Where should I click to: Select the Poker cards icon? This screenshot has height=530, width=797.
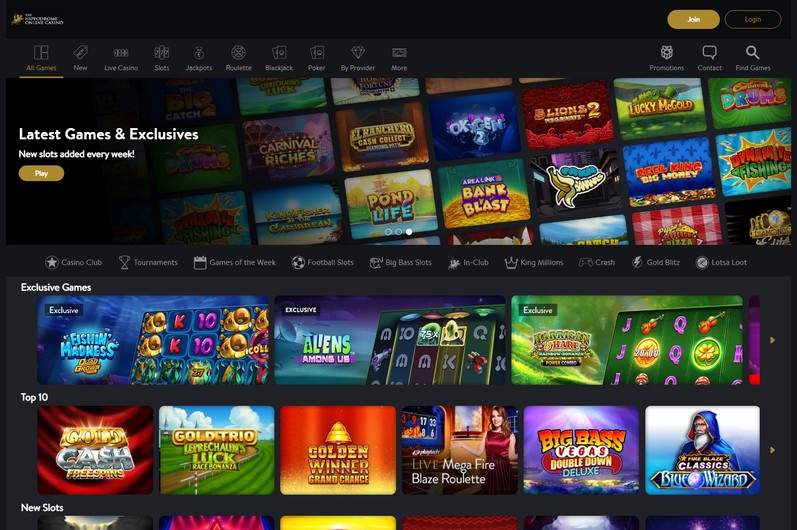(317, 52)
